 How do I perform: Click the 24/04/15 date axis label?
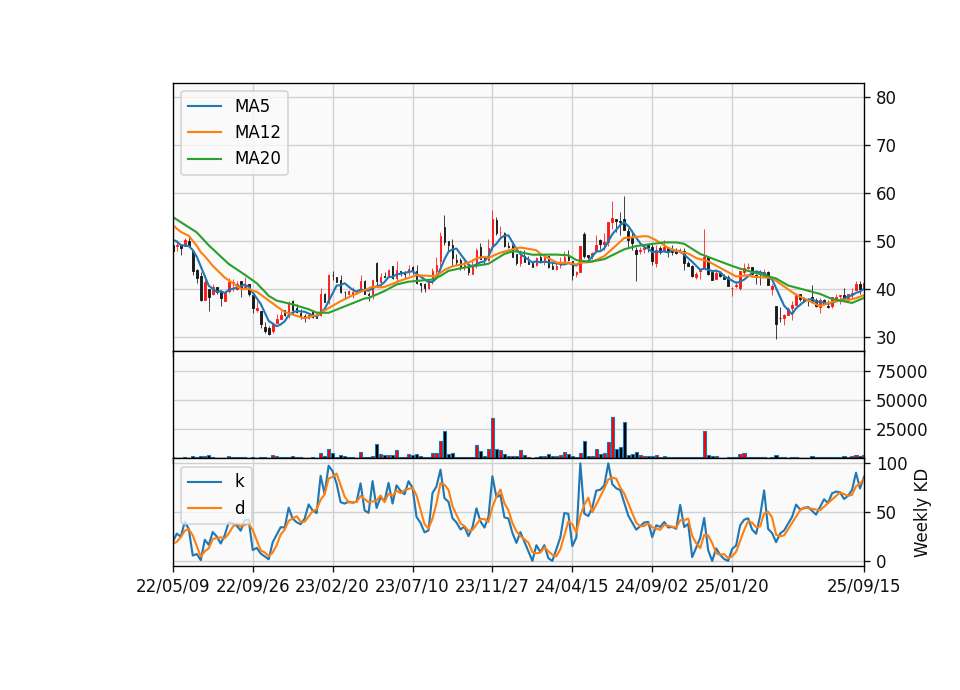coord(572,586)
